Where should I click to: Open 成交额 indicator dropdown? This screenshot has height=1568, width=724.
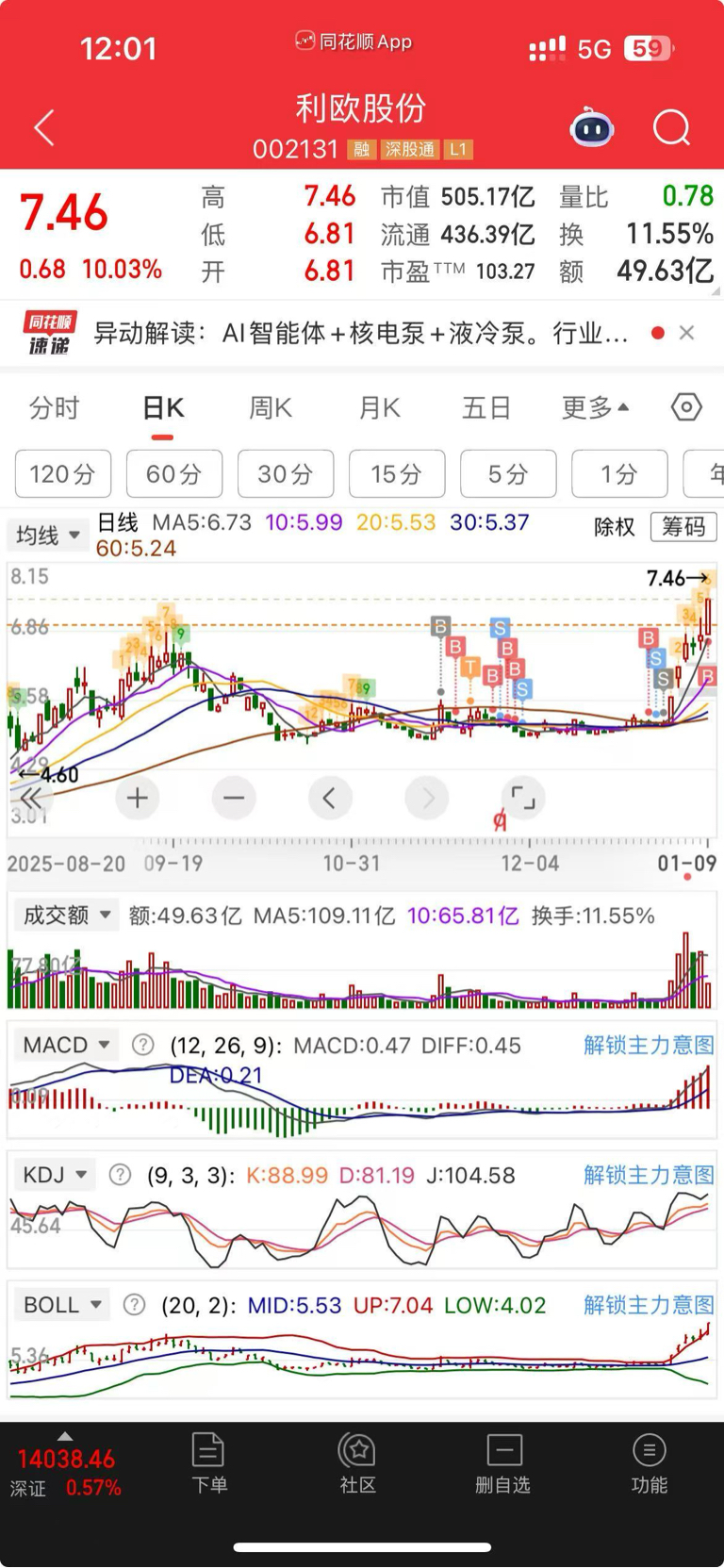(66, 915)
